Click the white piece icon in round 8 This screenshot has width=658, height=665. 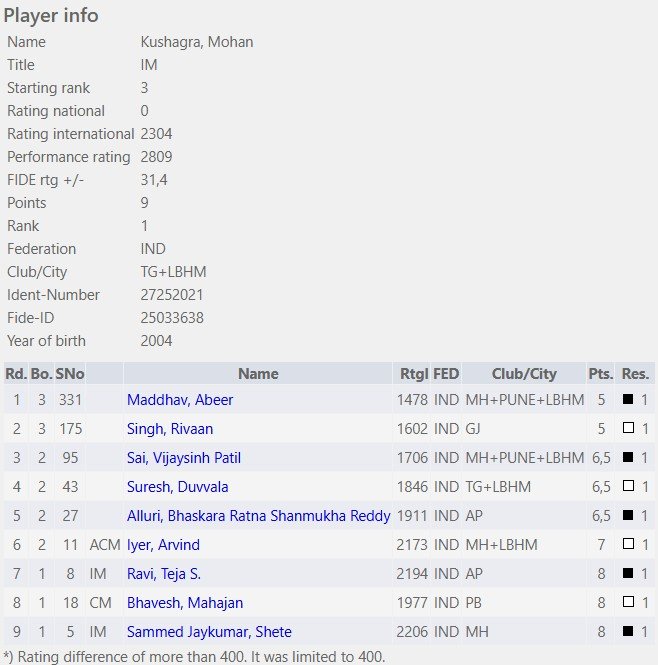click(x=628, y=602)
